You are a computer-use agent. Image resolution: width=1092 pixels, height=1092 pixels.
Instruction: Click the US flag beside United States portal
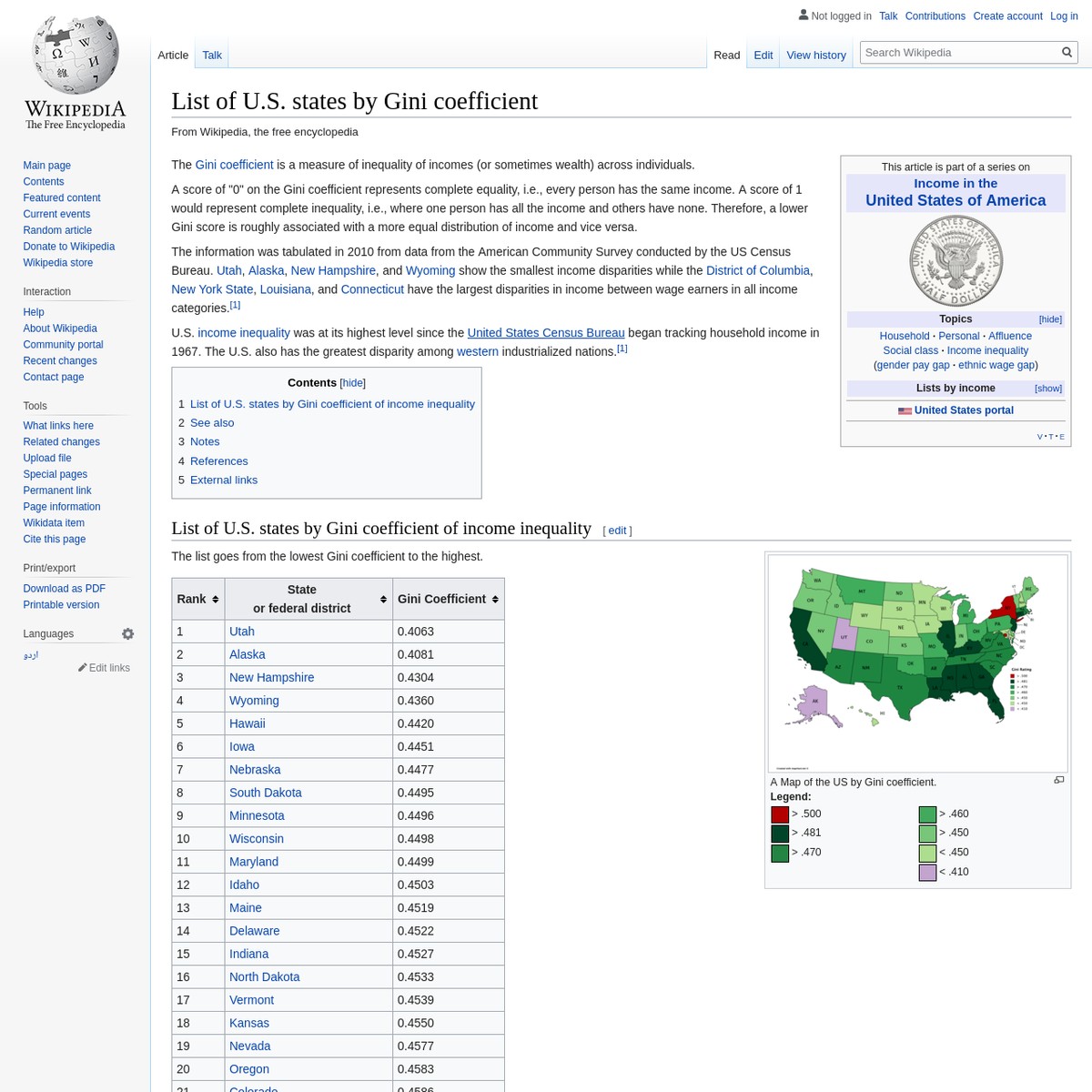coord(905,410)
